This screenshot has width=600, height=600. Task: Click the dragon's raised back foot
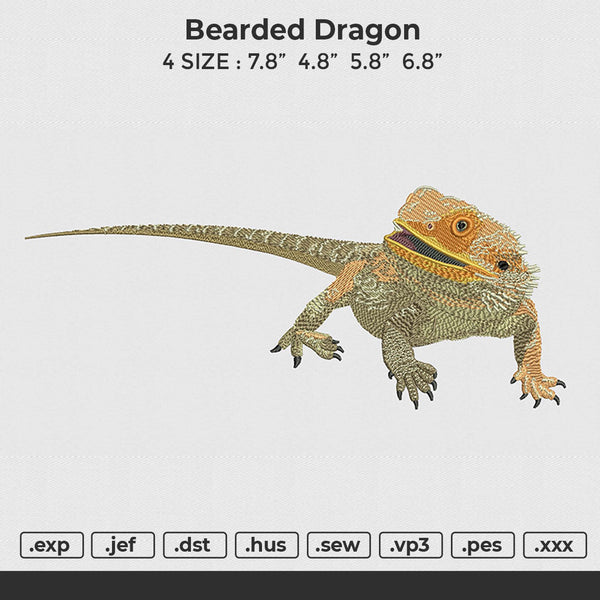pos(307,344)
